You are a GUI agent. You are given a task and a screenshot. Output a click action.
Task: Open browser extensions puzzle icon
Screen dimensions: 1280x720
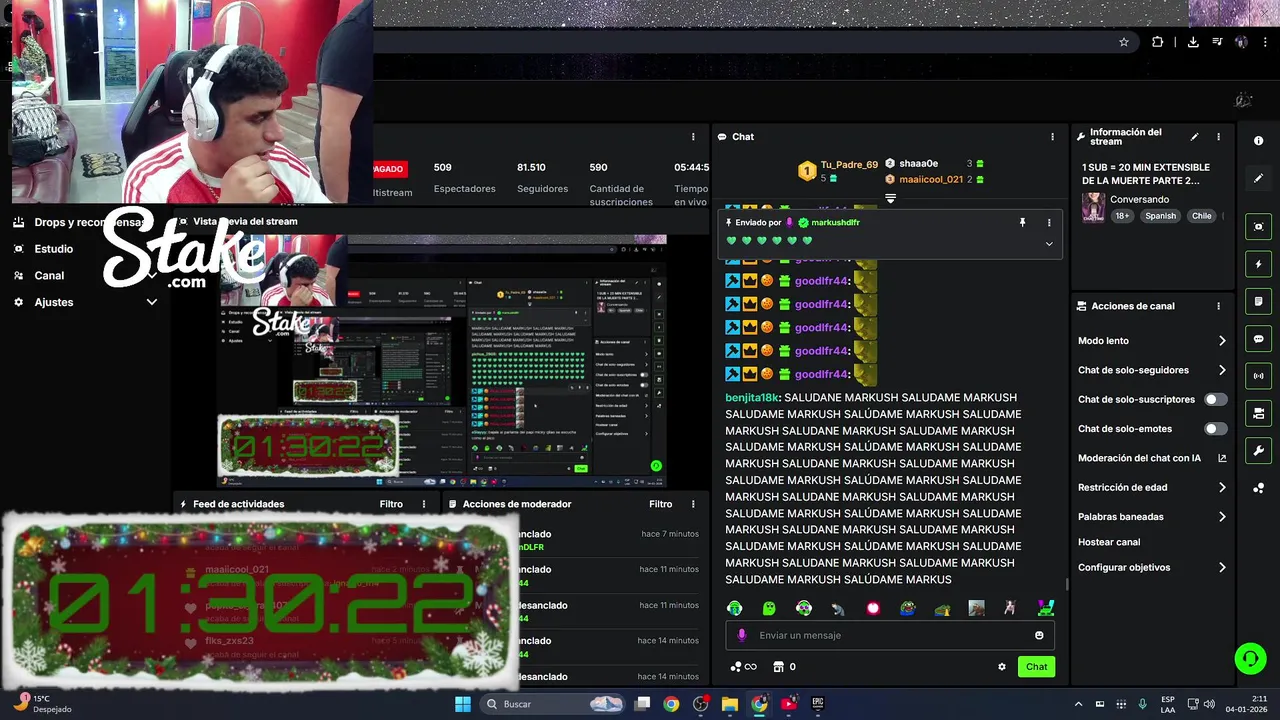coord(1157,42)
